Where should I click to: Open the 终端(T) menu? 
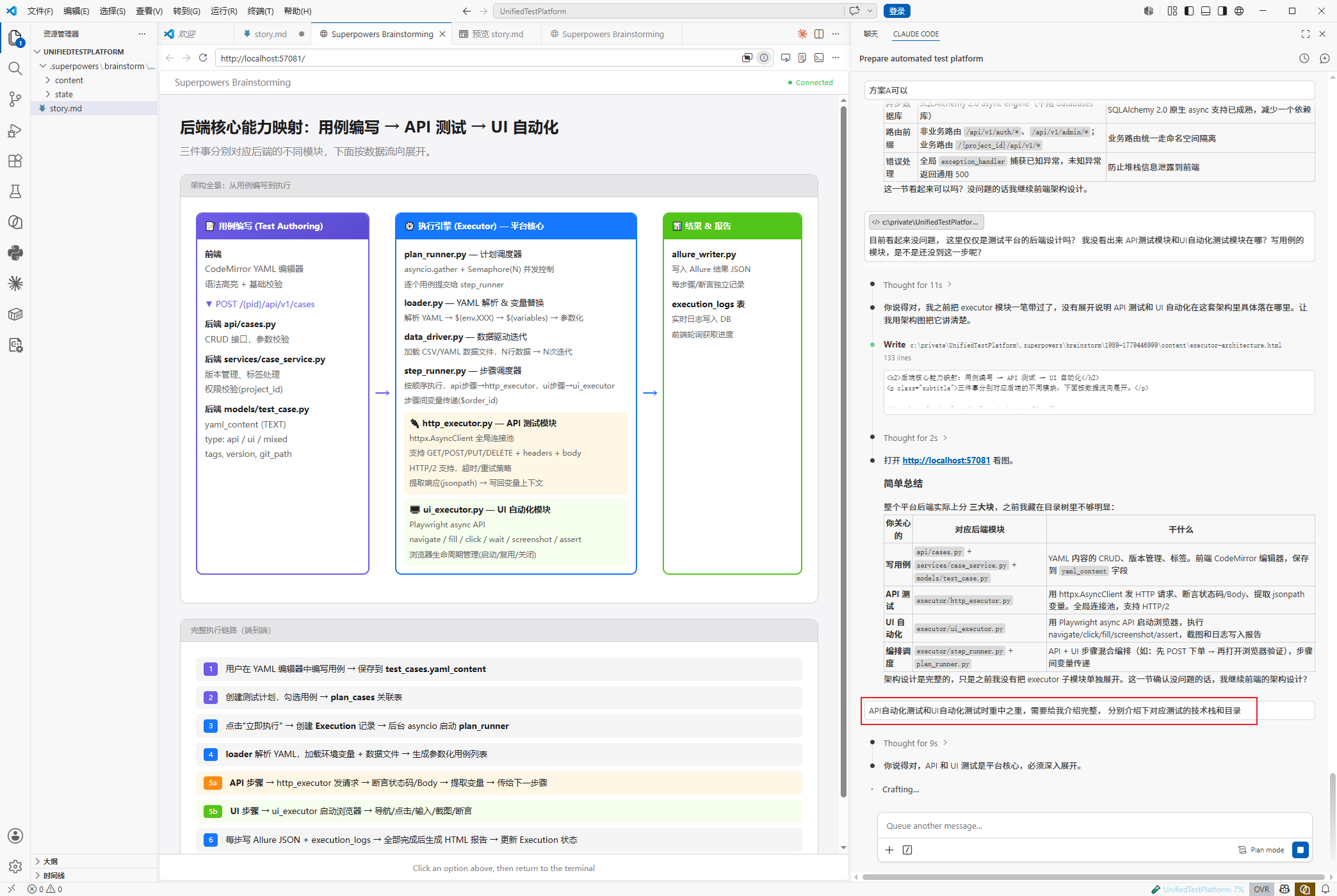coord(260,11)
